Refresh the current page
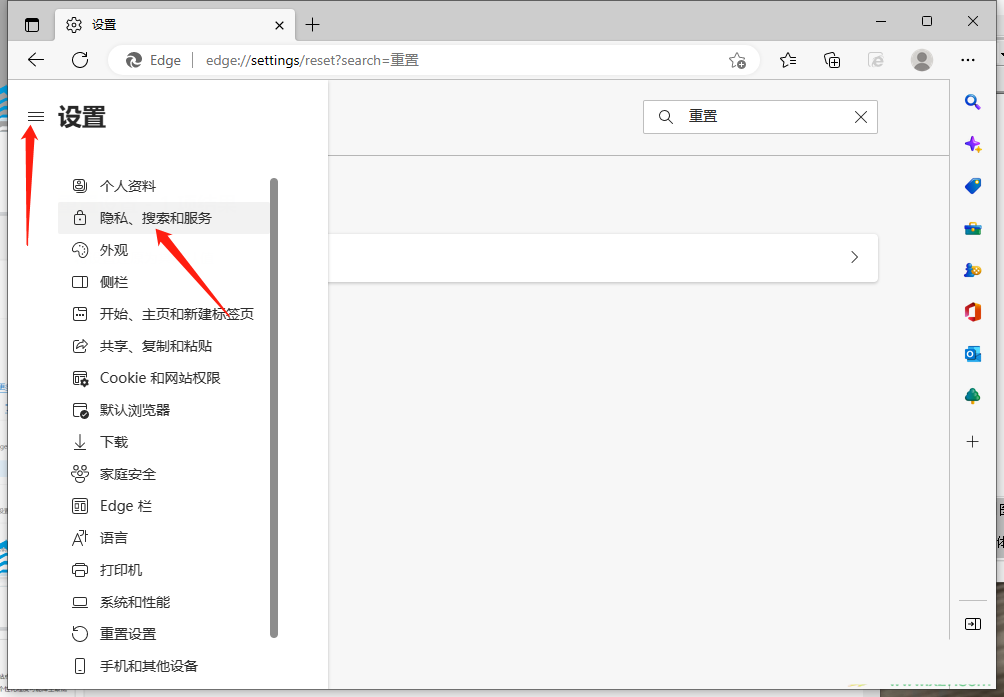 pyautogui.click(x=80, y=60)
